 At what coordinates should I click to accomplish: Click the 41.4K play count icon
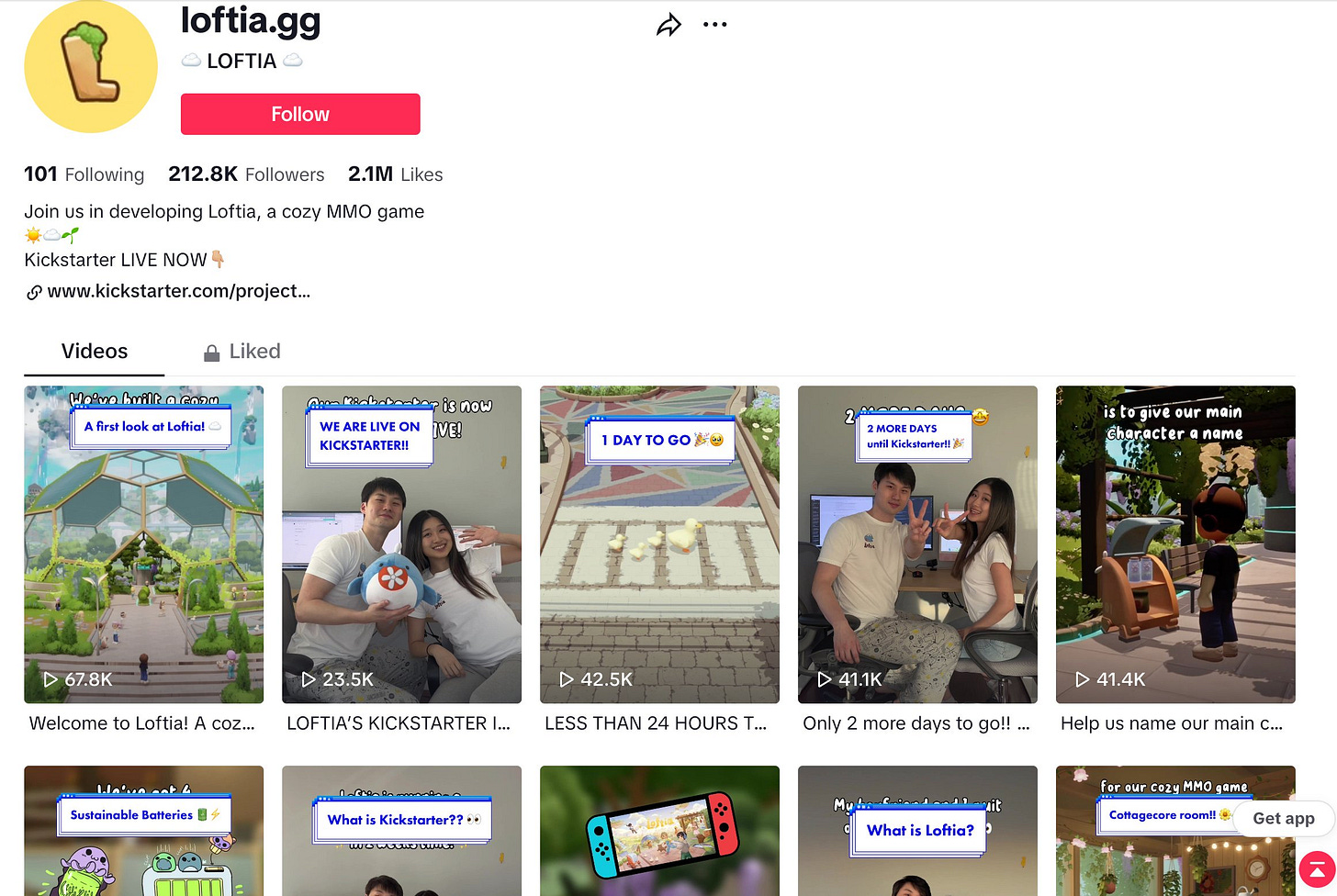[x=1083, y=679]
